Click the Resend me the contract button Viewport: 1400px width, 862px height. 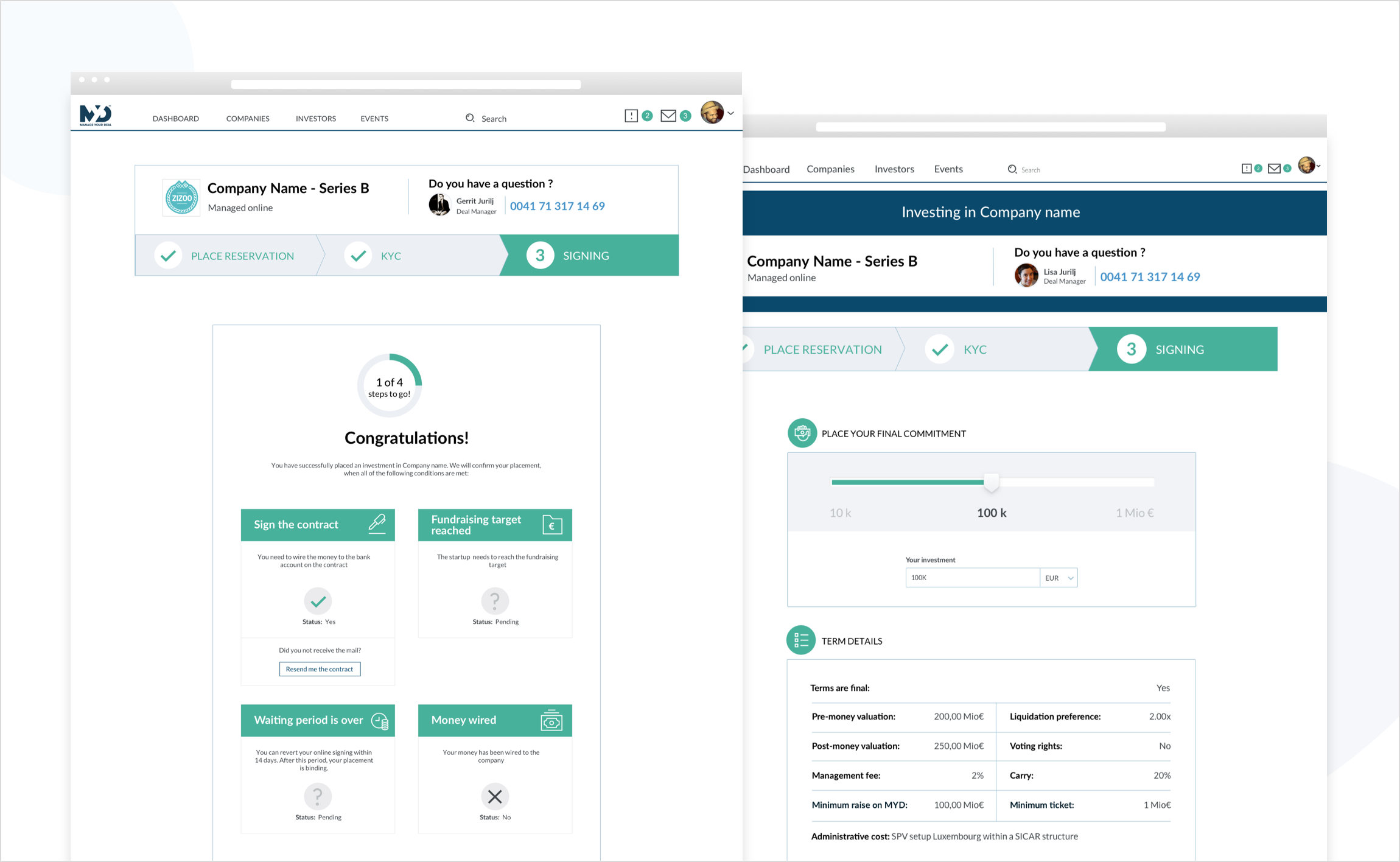click(321, 668)
